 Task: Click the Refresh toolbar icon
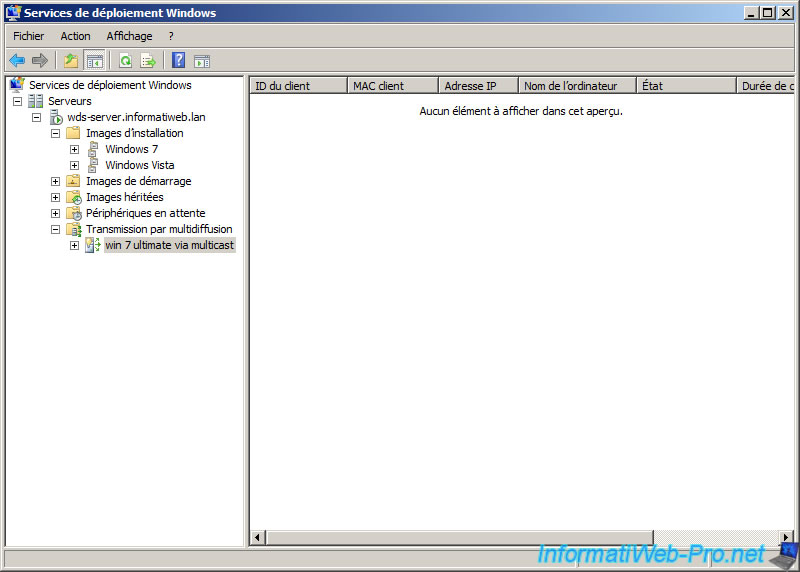tap(126, 61)
